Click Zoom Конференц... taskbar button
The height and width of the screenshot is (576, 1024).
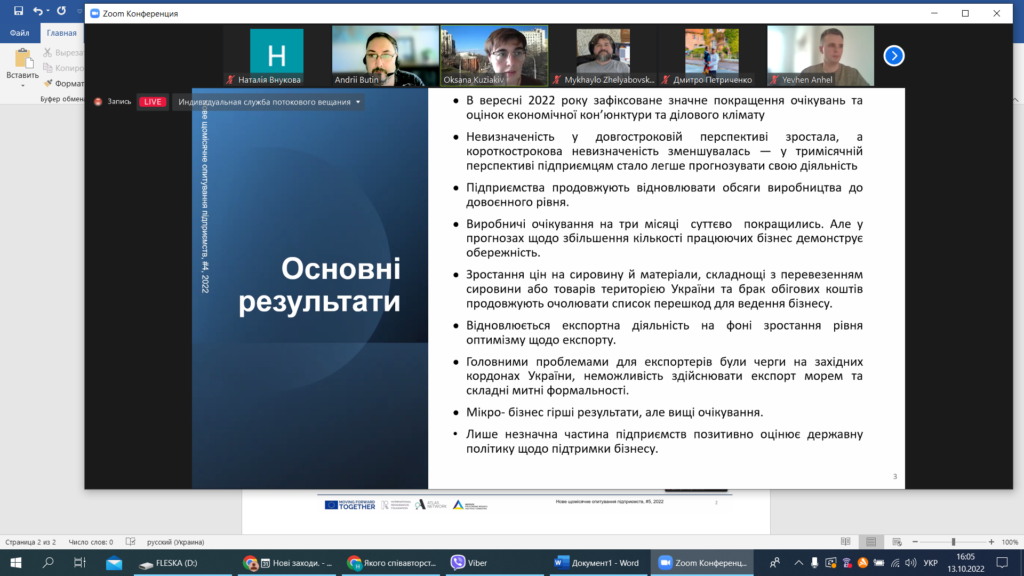(702, 562)
